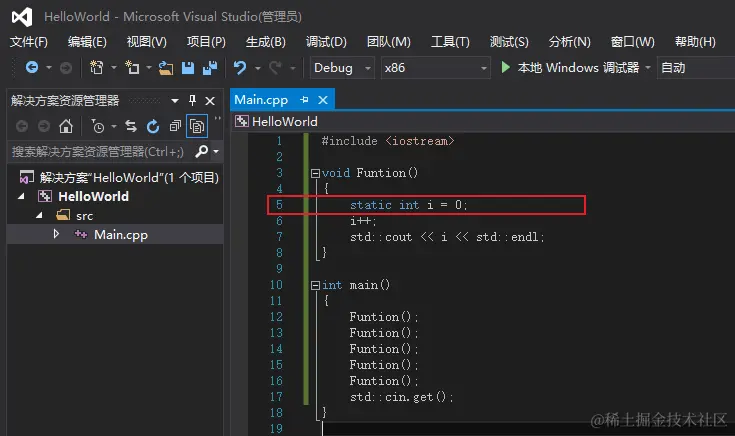Open the 帮助(H) menu

tap(695, 42)
